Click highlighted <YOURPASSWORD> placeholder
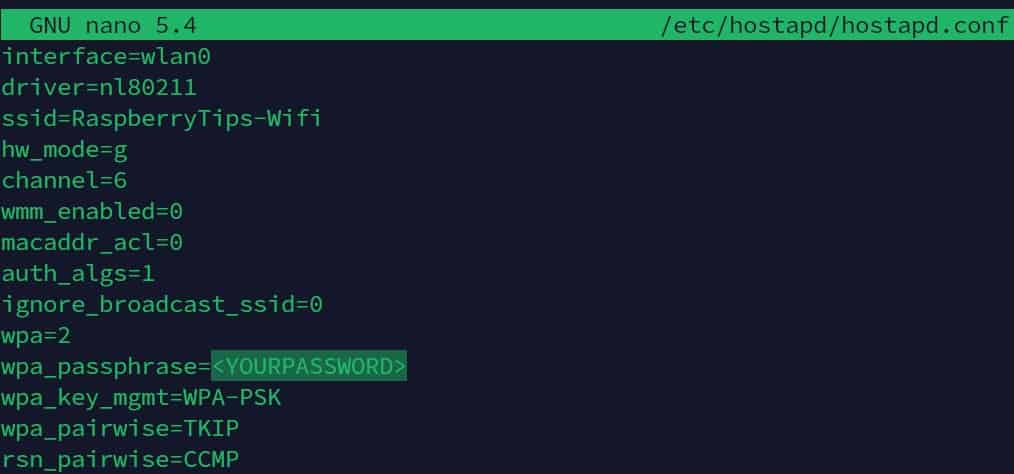This screenshot has width=1014, height=474. click(x=309, y=366)
